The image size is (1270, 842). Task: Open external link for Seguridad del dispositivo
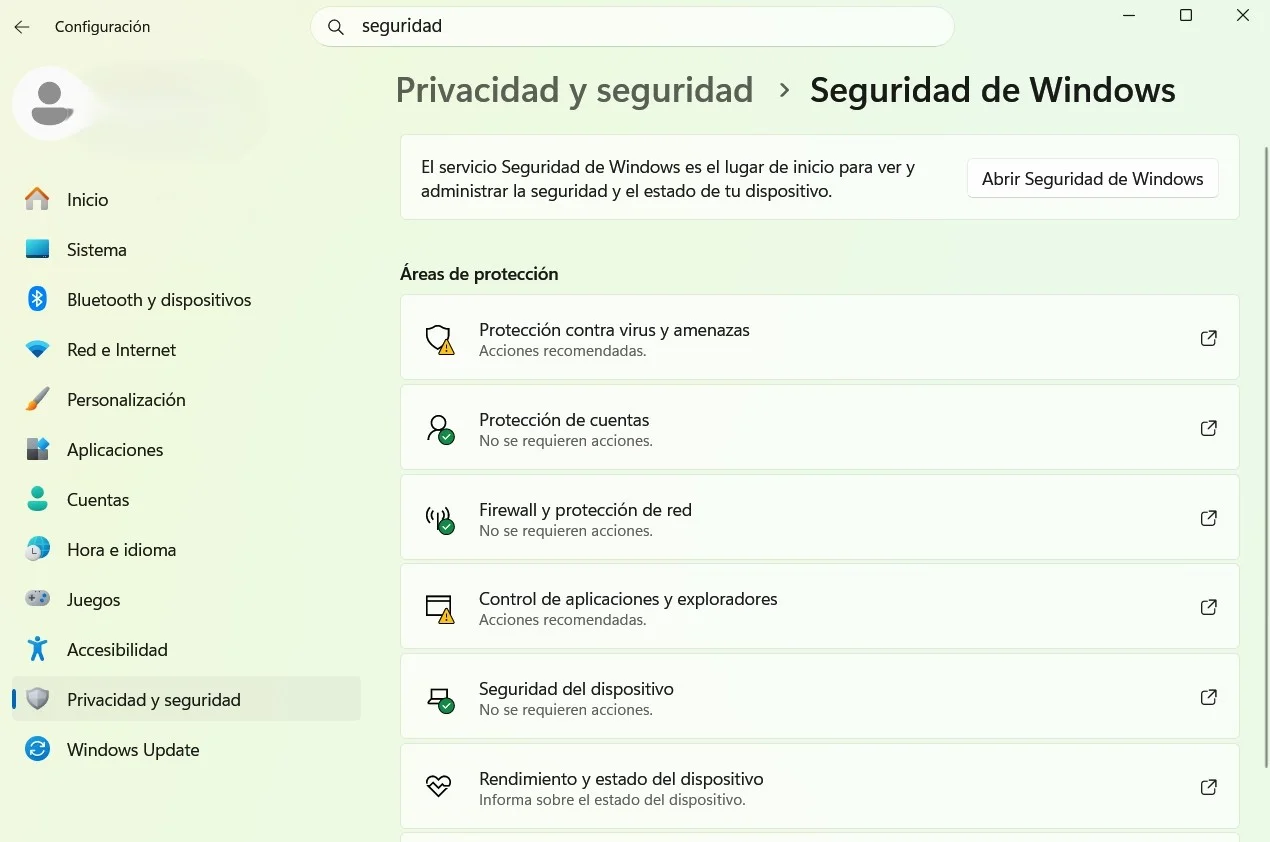[x=1208, y=697]
